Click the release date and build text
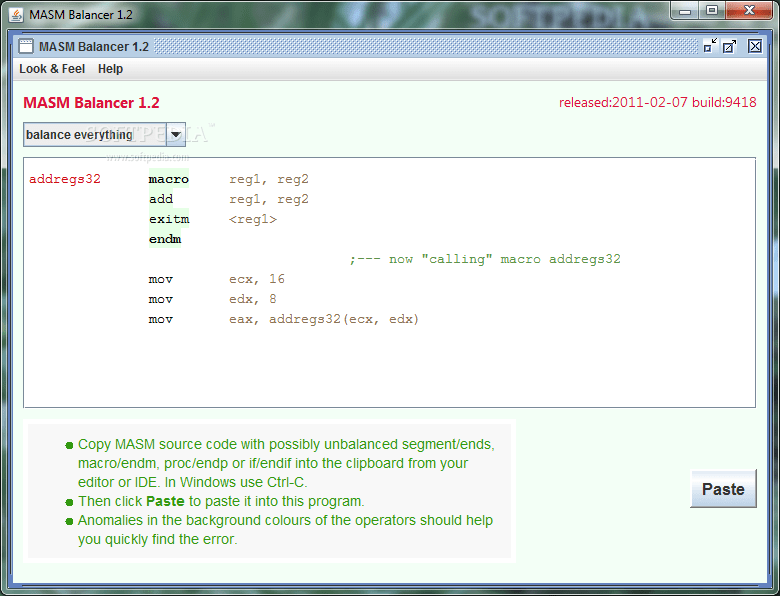Screen dimensions: 780x596 pyautogui.click(x=658, y=102)
